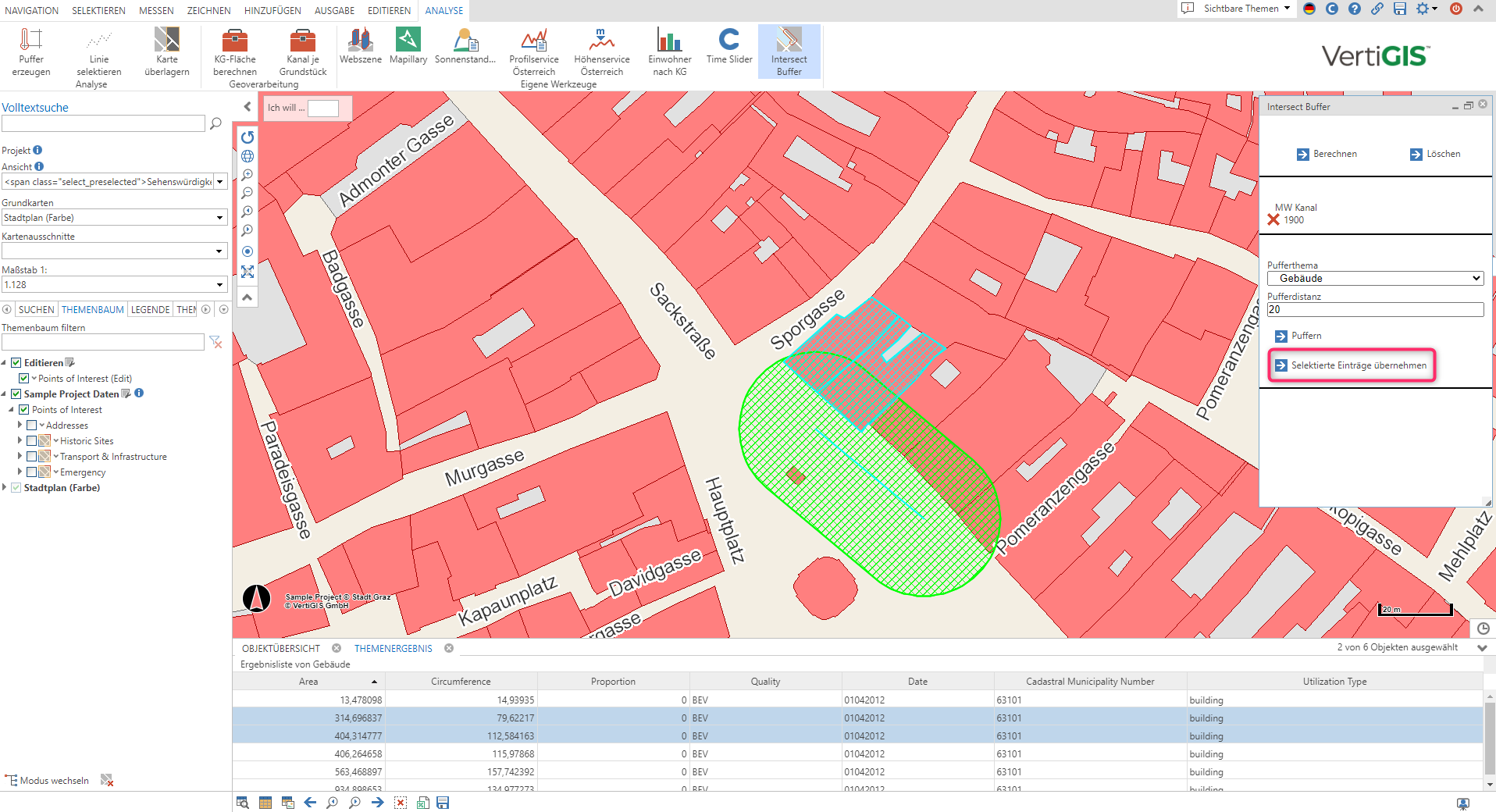Uncheck the Points of Interest (Edit) layer
The width and height of the screenshot is (1496, 812).
pos(24,379)
